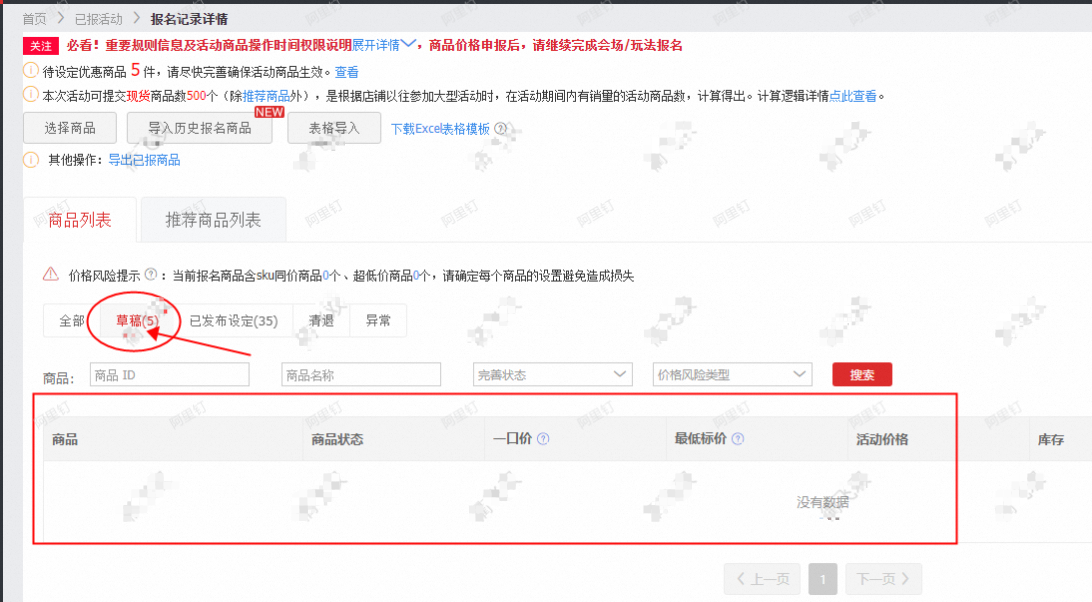
Task: Click the red 搜索 button
Action: [x=862, y=375]
